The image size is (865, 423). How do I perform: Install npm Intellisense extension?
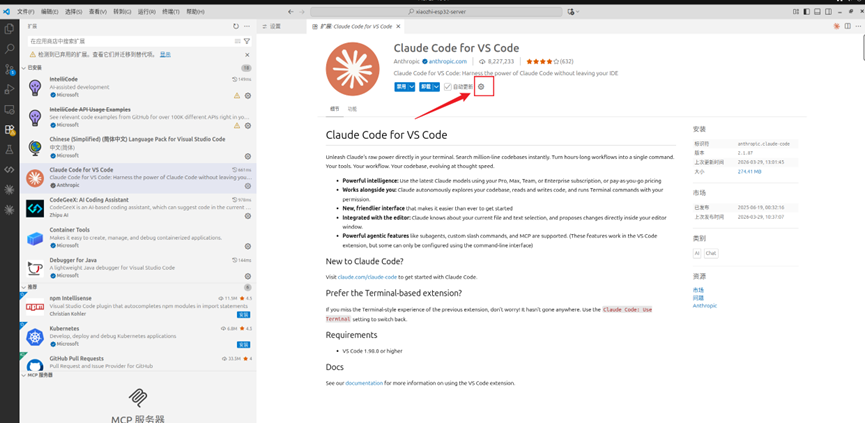click(244, 314)
